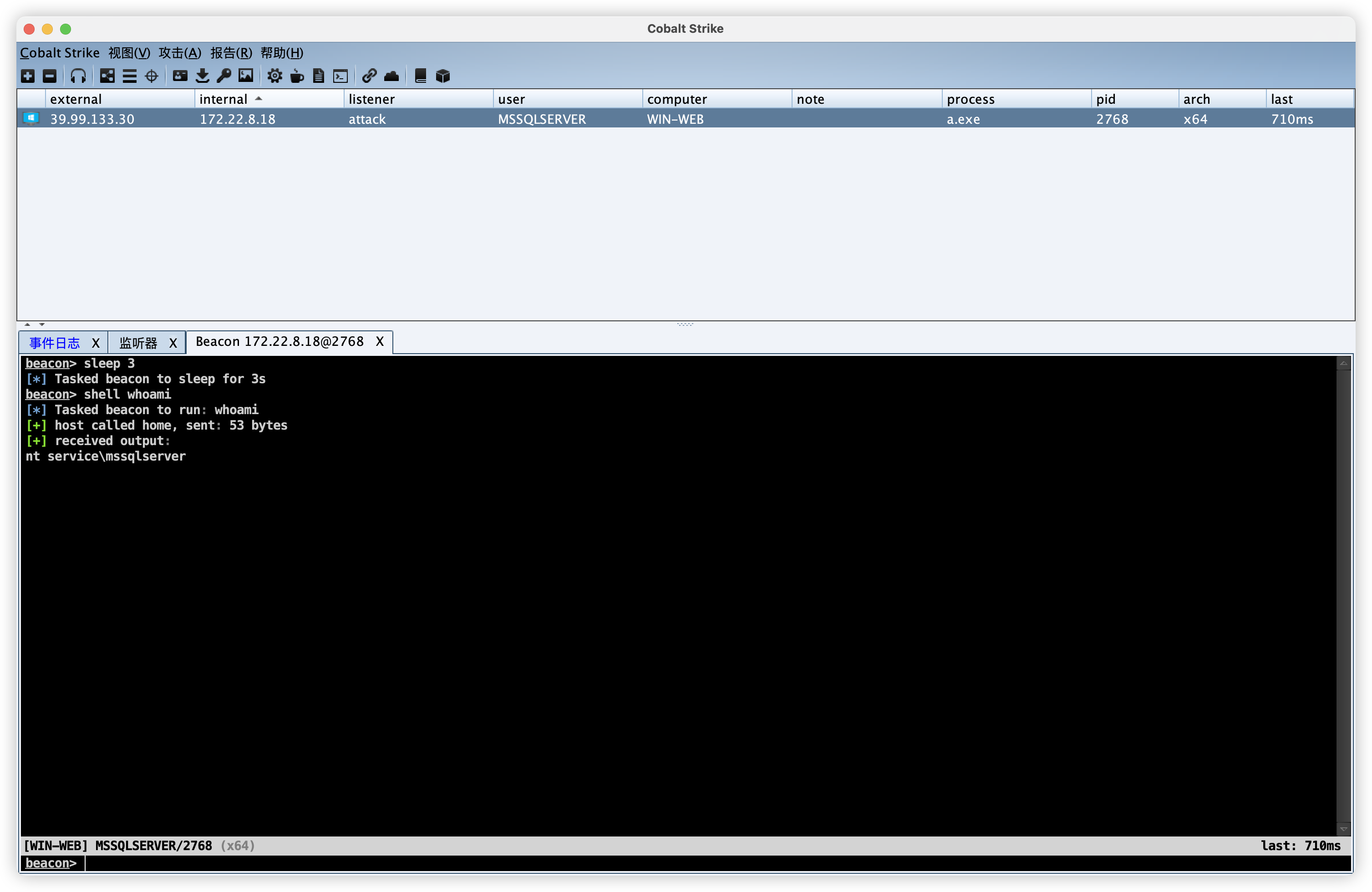This screenshot has height=892, width=1372.
Task: Click the connect-to-team-server plus icon
Action: 28,76
